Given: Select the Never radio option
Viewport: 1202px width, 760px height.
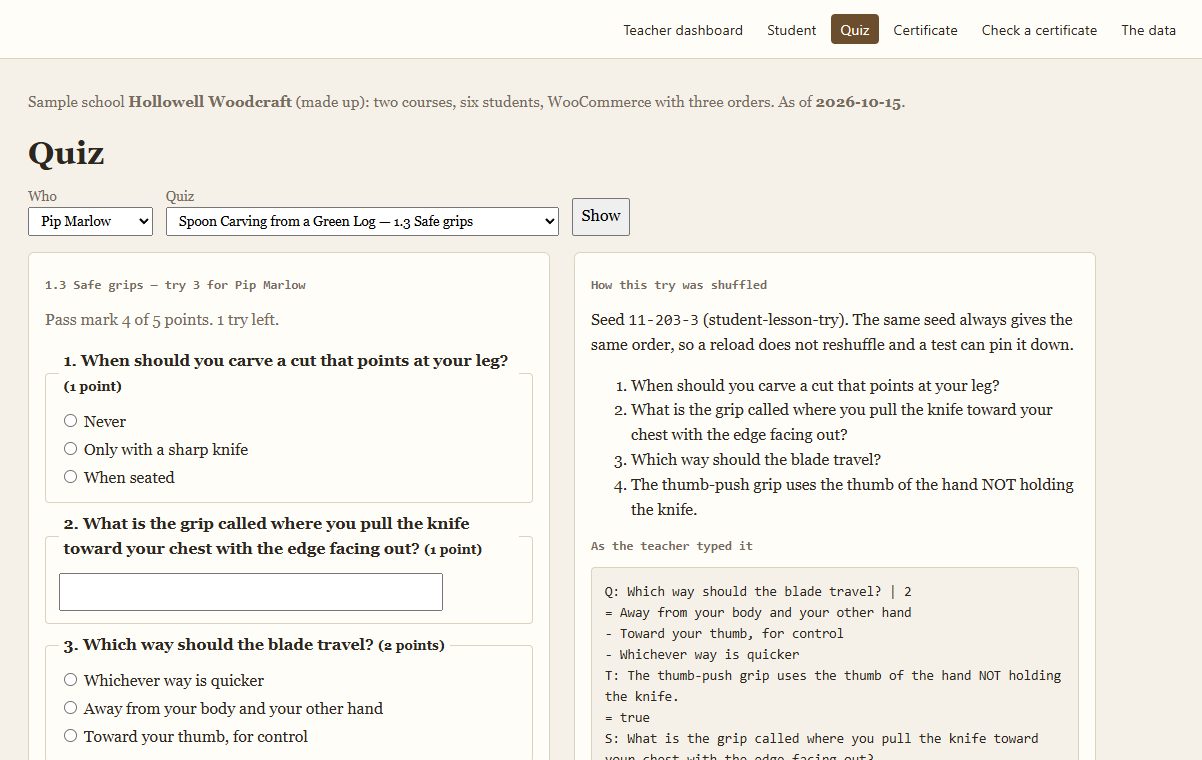Looking at the screenshot, I should tap(70, 421).
